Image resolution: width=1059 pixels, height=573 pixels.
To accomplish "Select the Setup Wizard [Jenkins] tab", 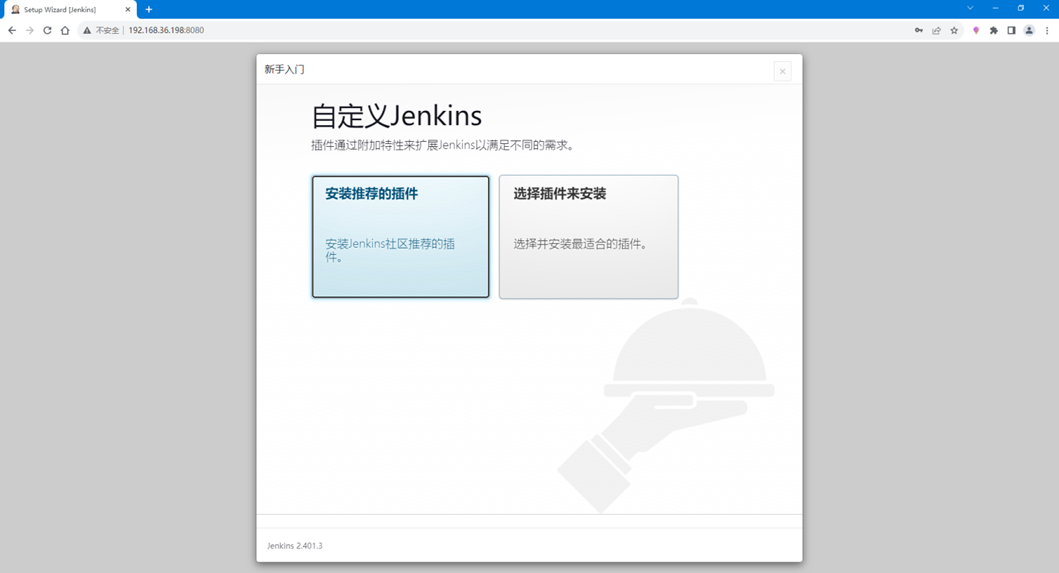I will click(70, 9).
